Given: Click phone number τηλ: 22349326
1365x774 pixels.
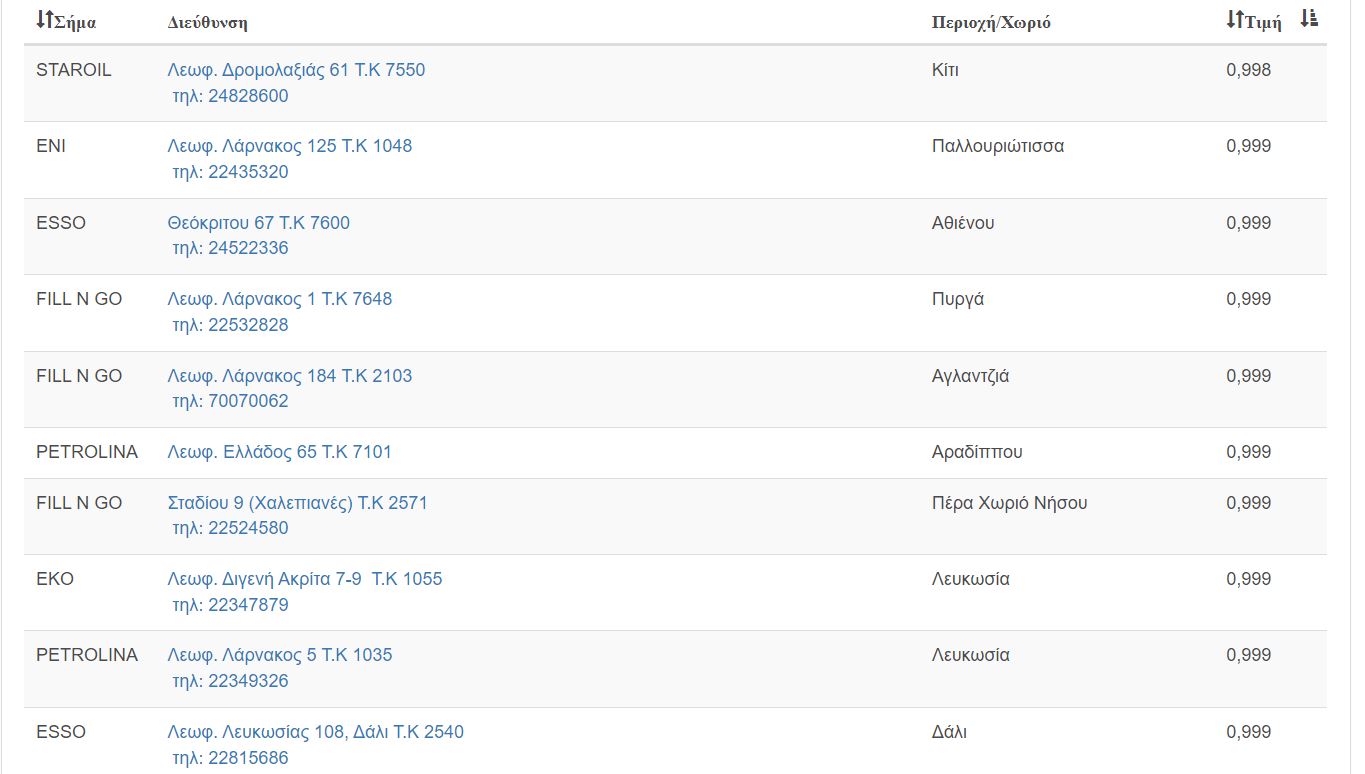Looking at the screenshot, I should pos(230,681).
